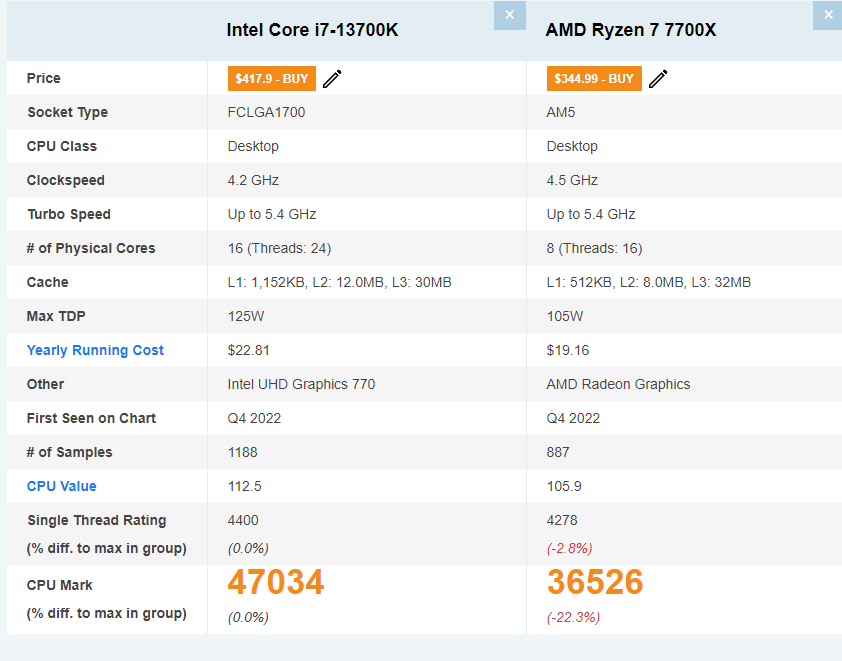Click the AMD Radeon Graphics text

tap(618, 384)
